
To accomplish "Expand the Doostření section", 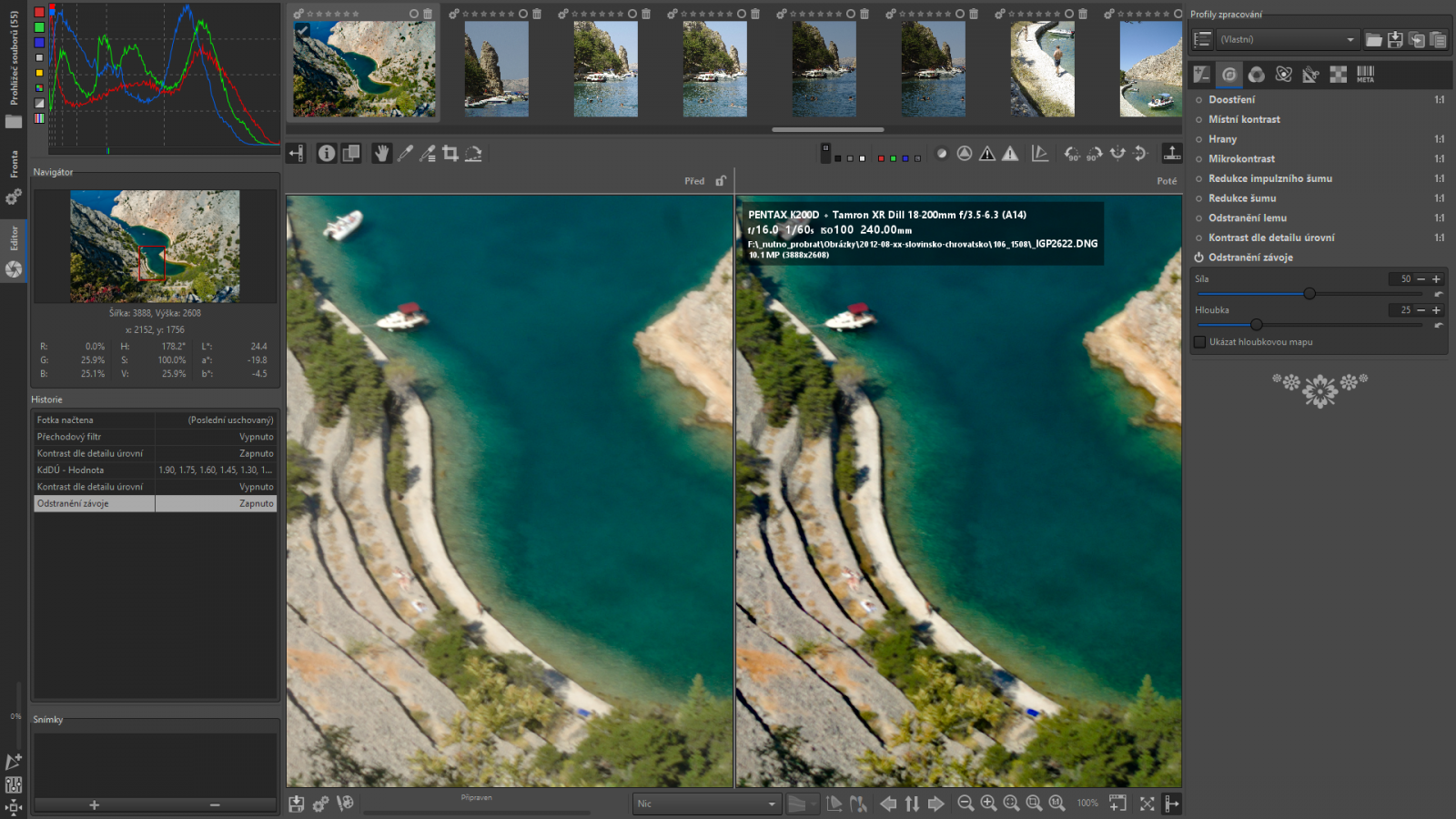I will coord(1231,99).
